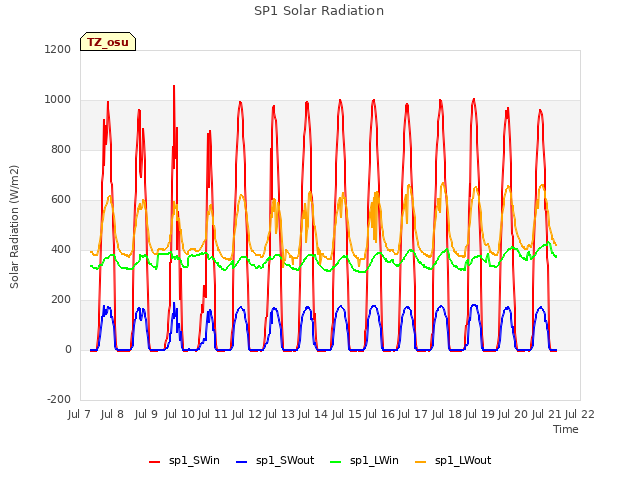Click the orange sp1_LWout legend swatch
640x480 pixels.
(420, 462)
